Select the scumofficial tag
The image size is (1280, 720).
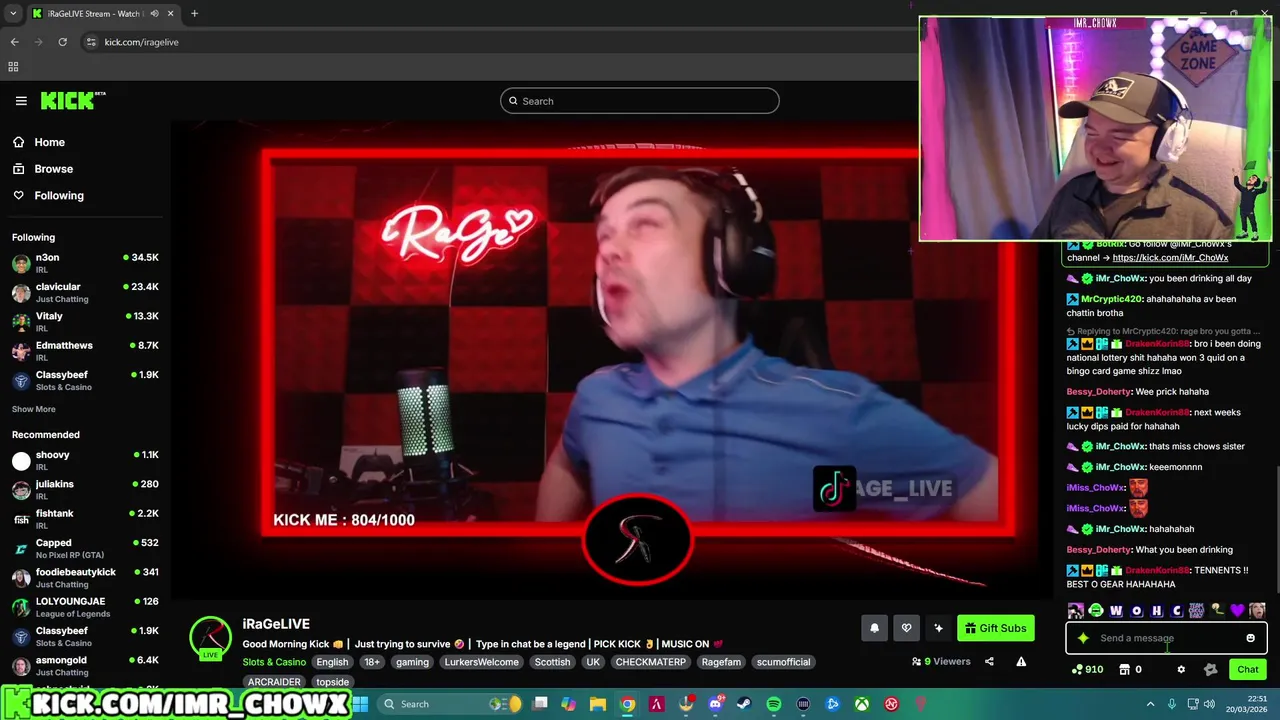click(783, 662)
